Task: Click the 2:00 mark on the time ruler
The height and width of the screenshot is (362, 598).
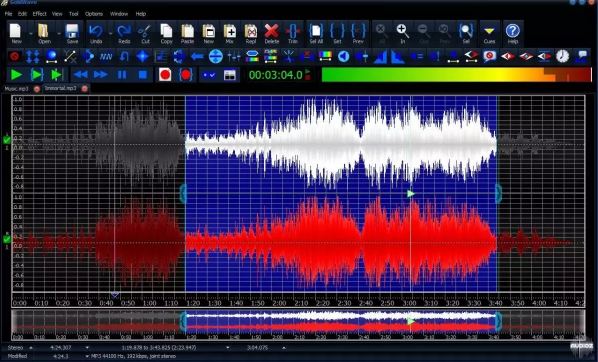Action: [x=279, y=303]
